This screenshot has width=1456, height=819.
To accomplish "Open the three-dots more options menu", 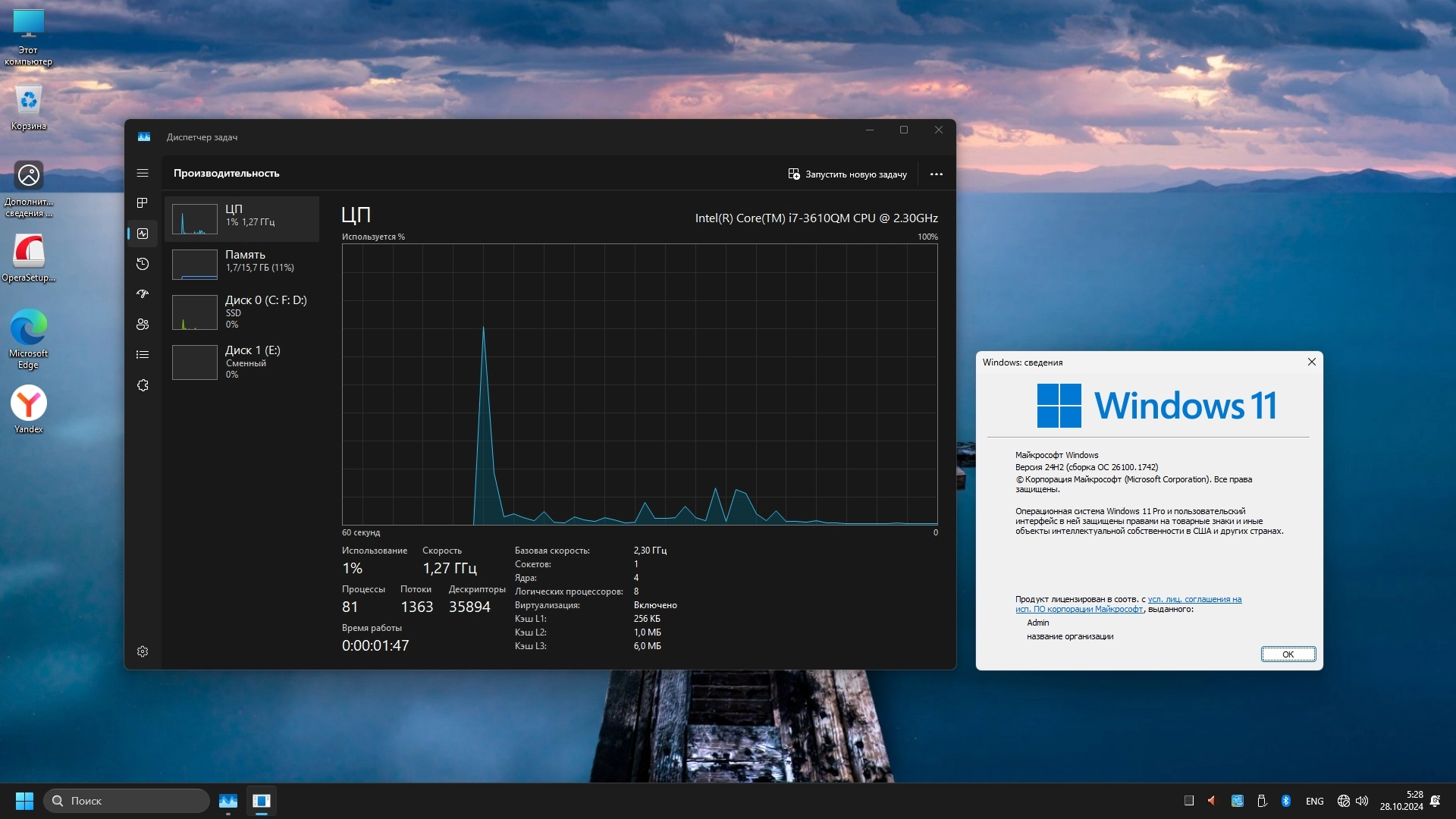I will 937,174.
